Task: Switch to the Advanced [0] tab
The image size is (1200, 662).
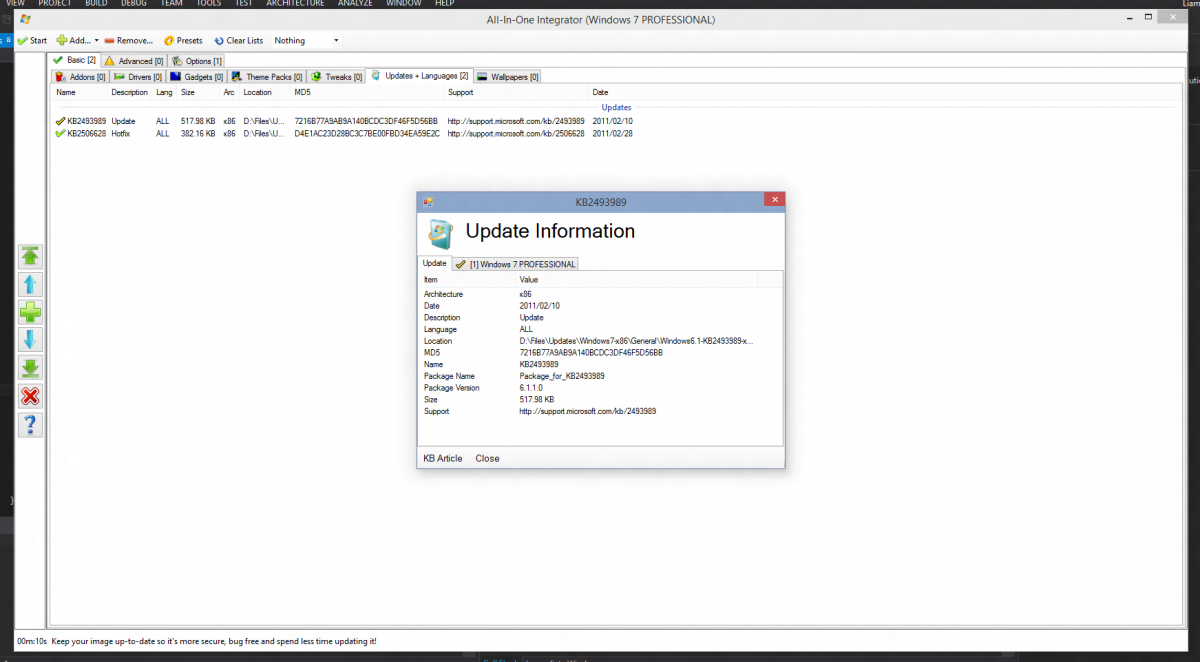Action: (x=133, y=61)
